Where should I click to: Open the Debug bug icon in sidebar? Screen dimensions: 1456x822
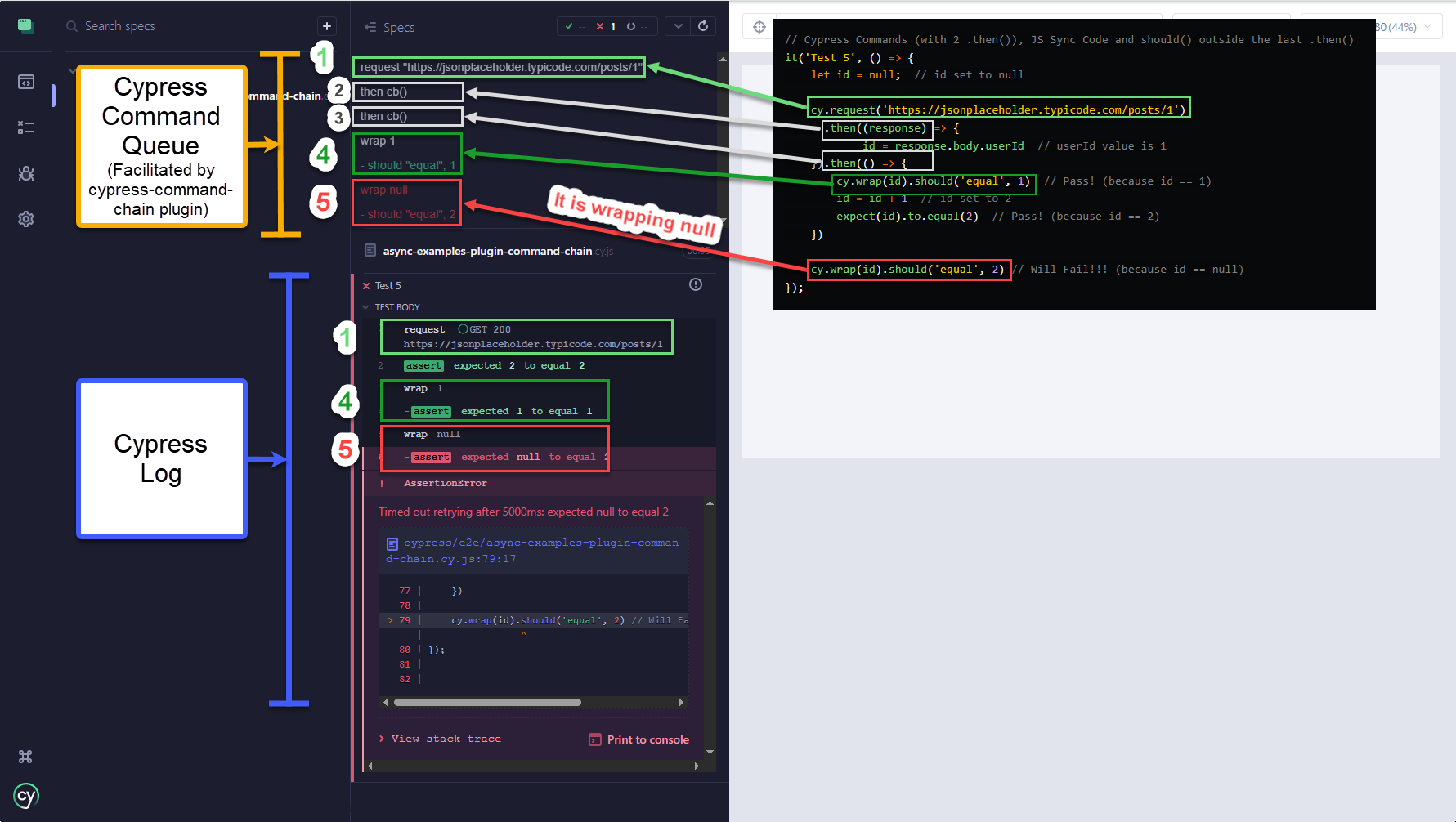click(x=26, y=173)
